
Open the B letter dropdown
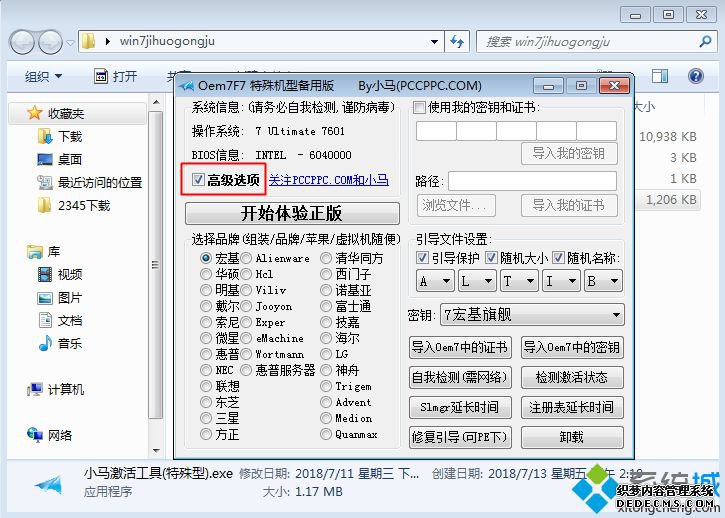[x=603, y=281]
